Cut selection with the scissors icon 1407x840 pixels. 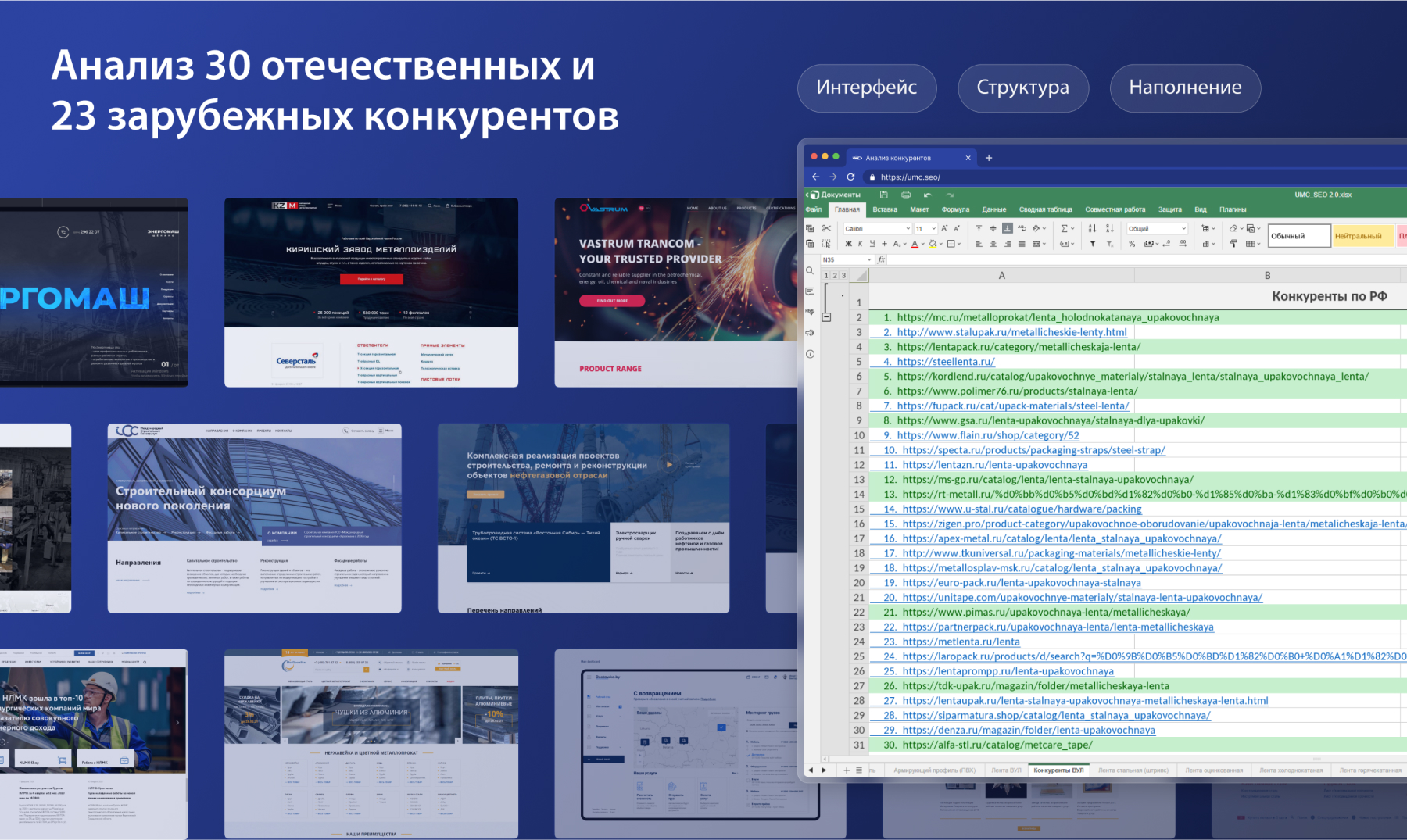[x=826, y=228]
